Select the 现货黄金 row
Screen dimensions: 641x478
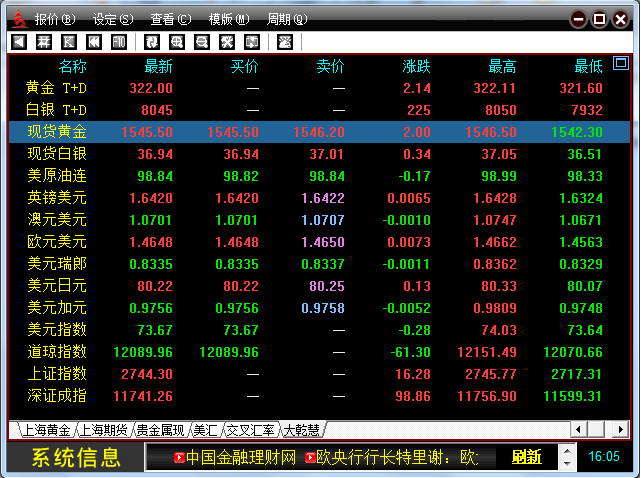319,132
